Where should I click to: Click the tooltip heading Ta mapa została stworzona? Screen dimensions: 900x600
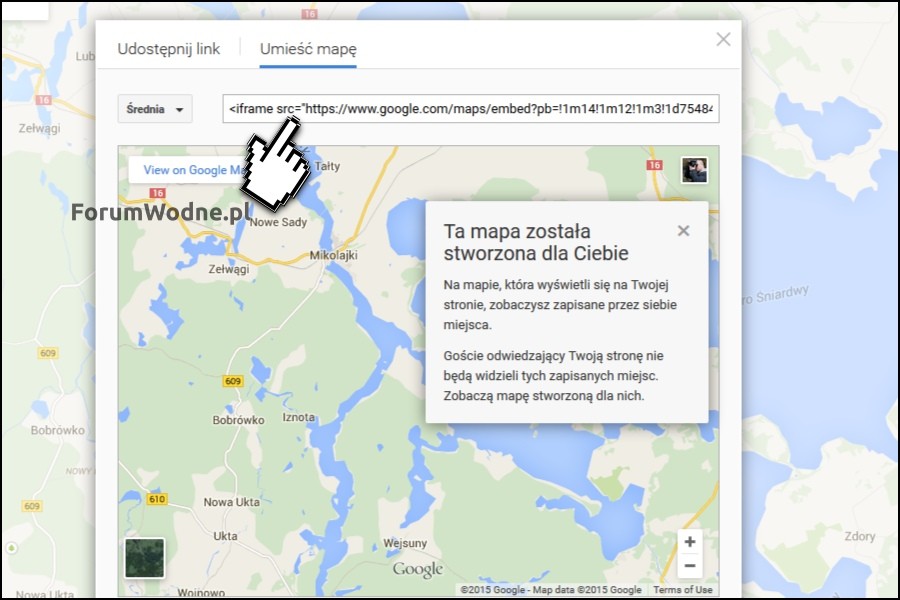536,242
